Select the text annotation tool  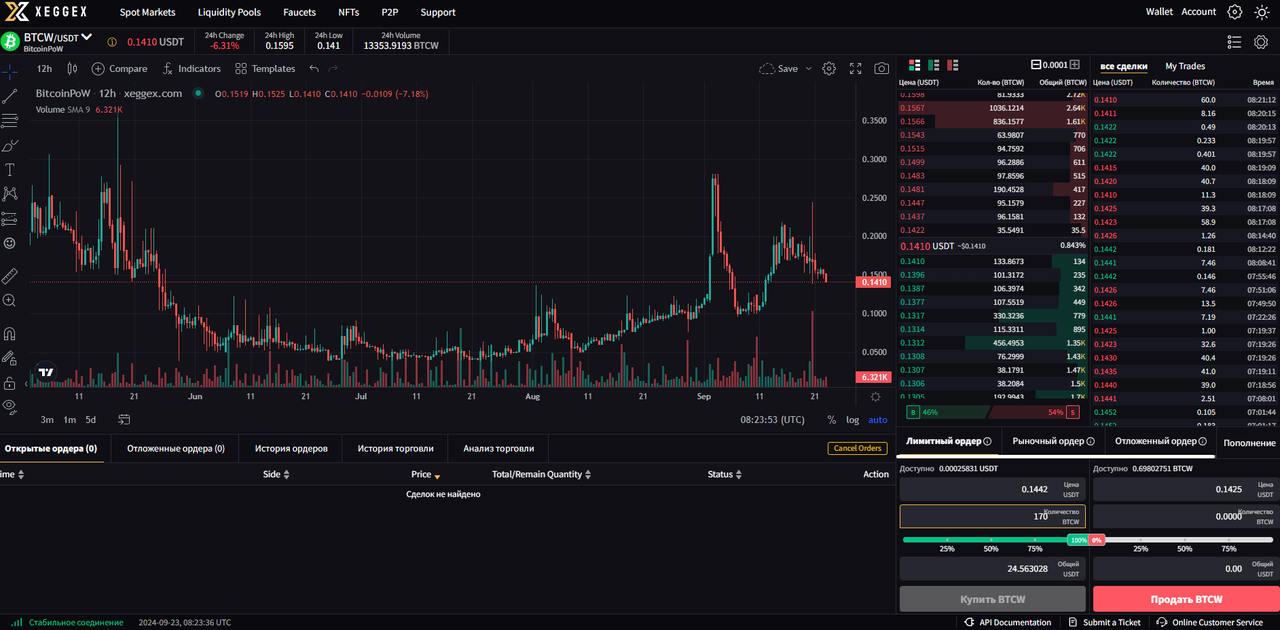pyautogui.click(x=10, y=170)
